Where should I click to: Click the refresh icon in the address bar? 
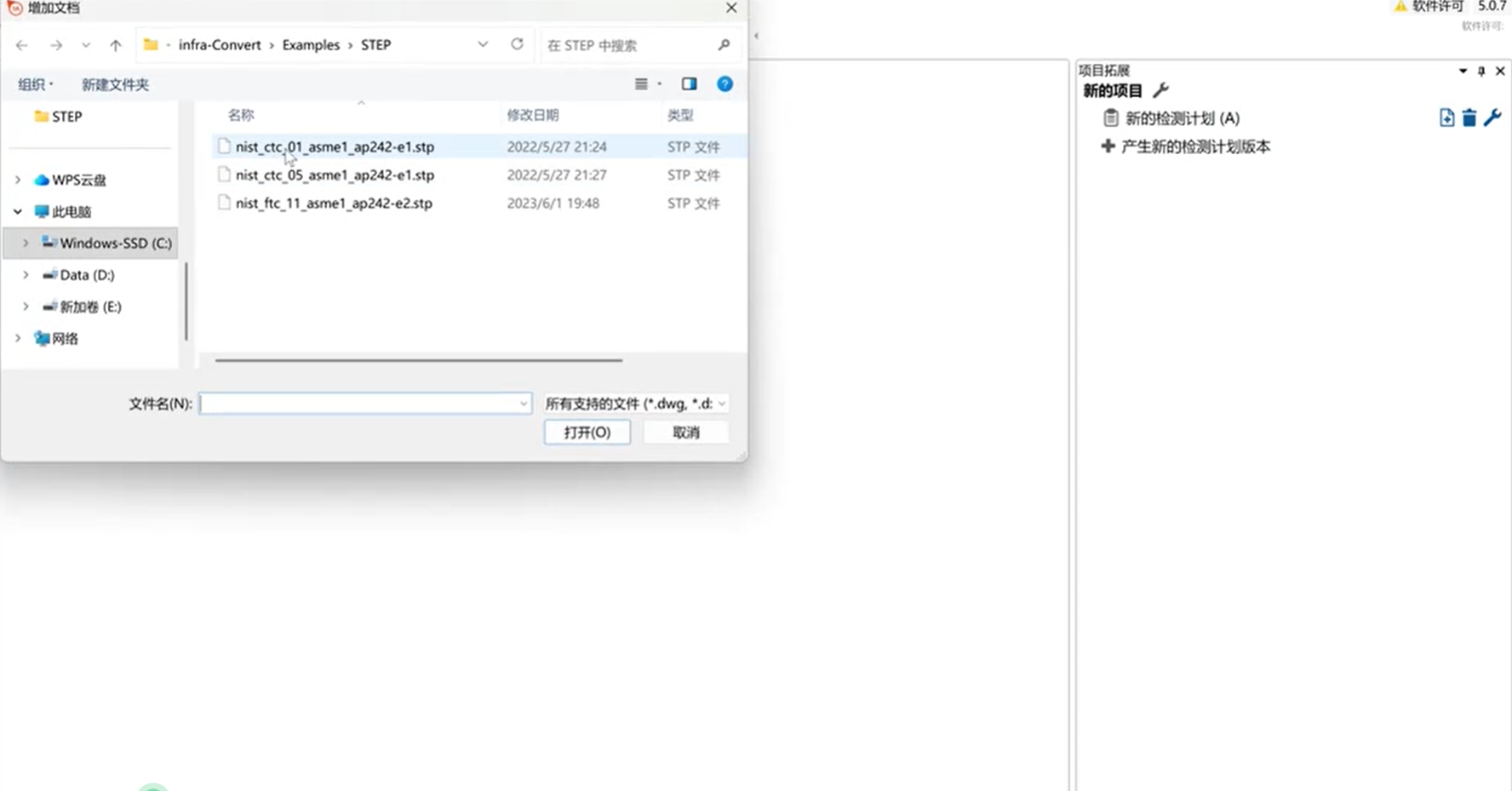(x=517, y=44)
